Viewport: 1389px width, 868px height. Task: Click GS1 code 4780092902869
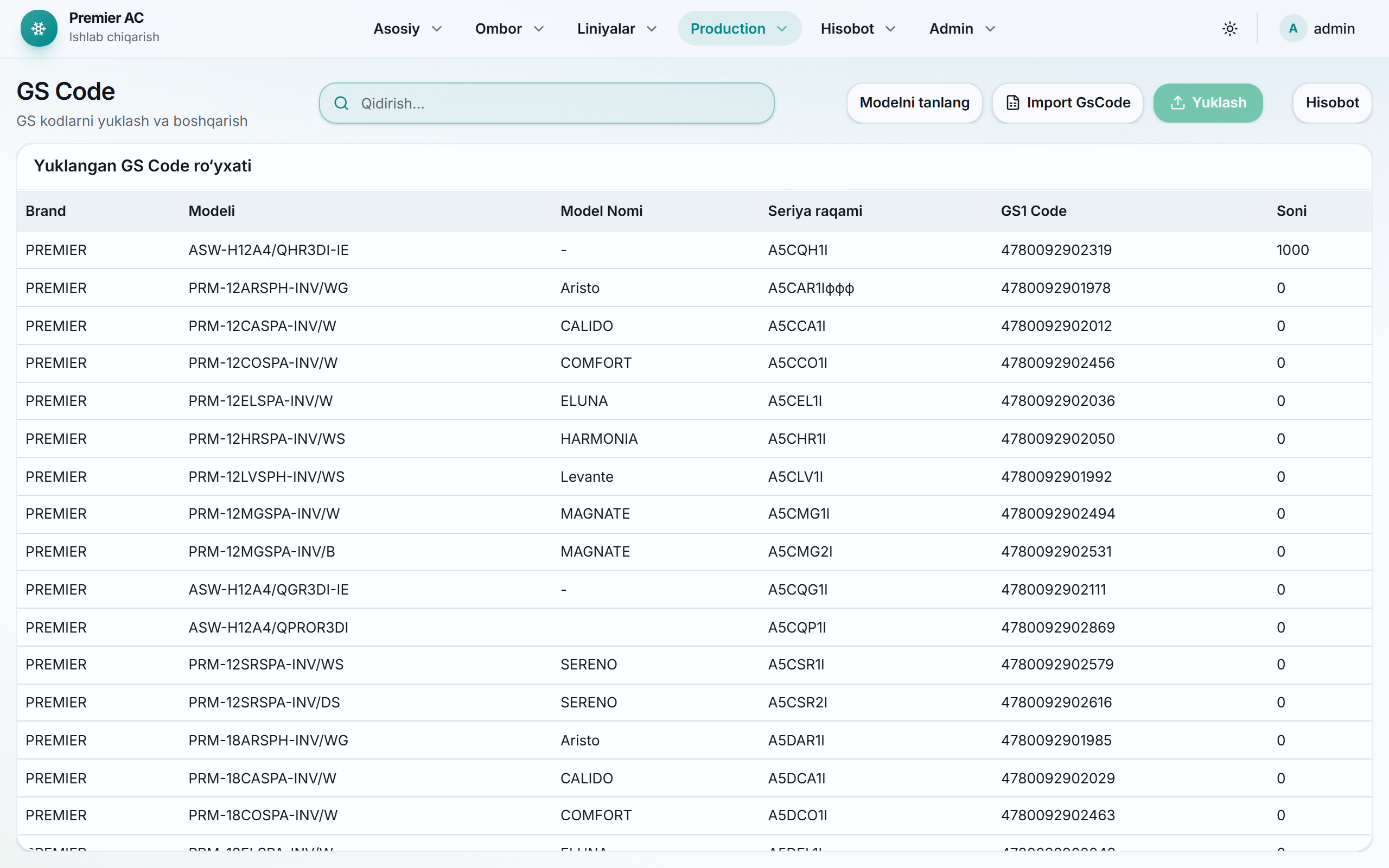[x=1058, y=628]
